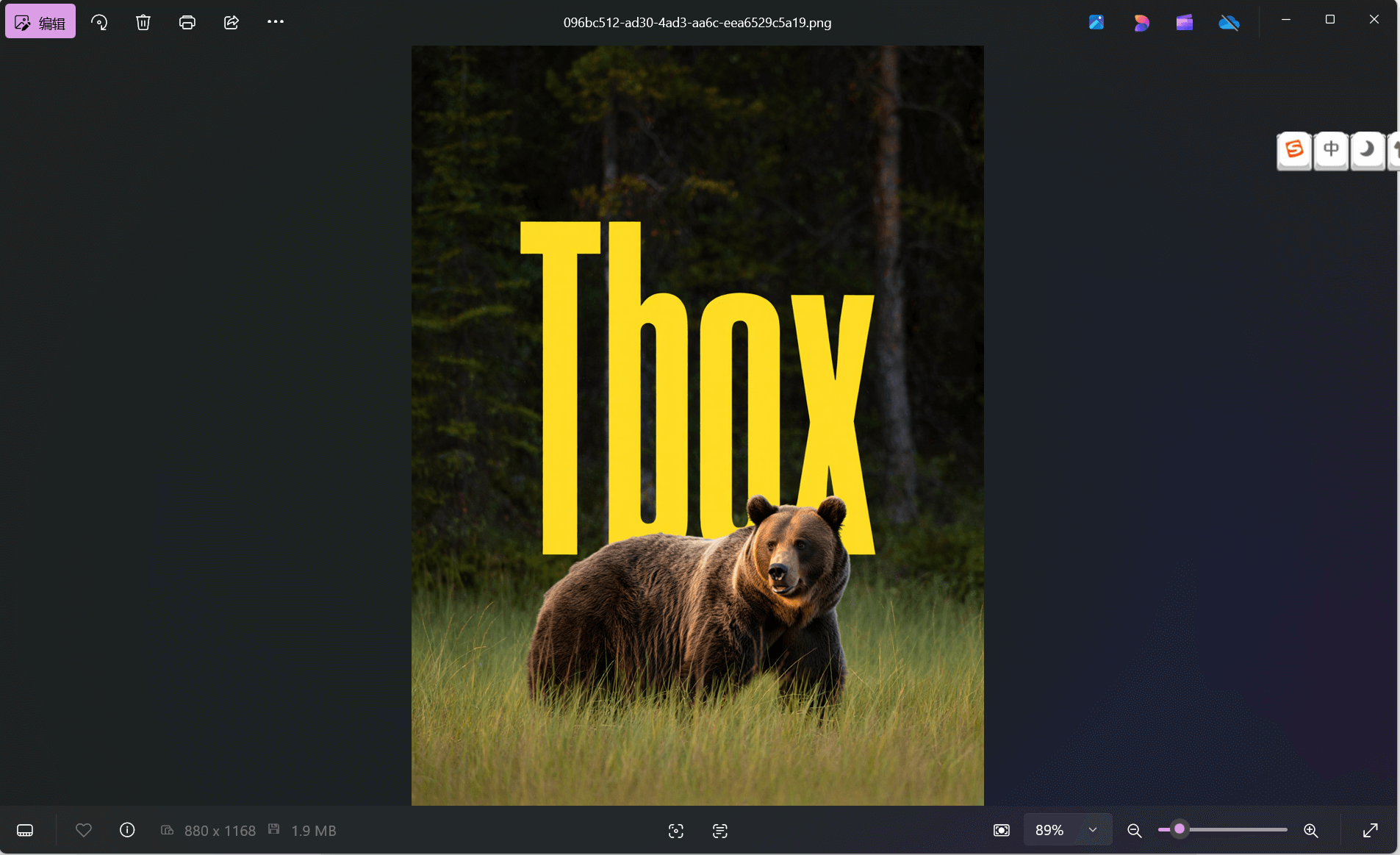1400x855 pixels.
Task: Click the Edit (编辑) button
Action: (40, 22)
